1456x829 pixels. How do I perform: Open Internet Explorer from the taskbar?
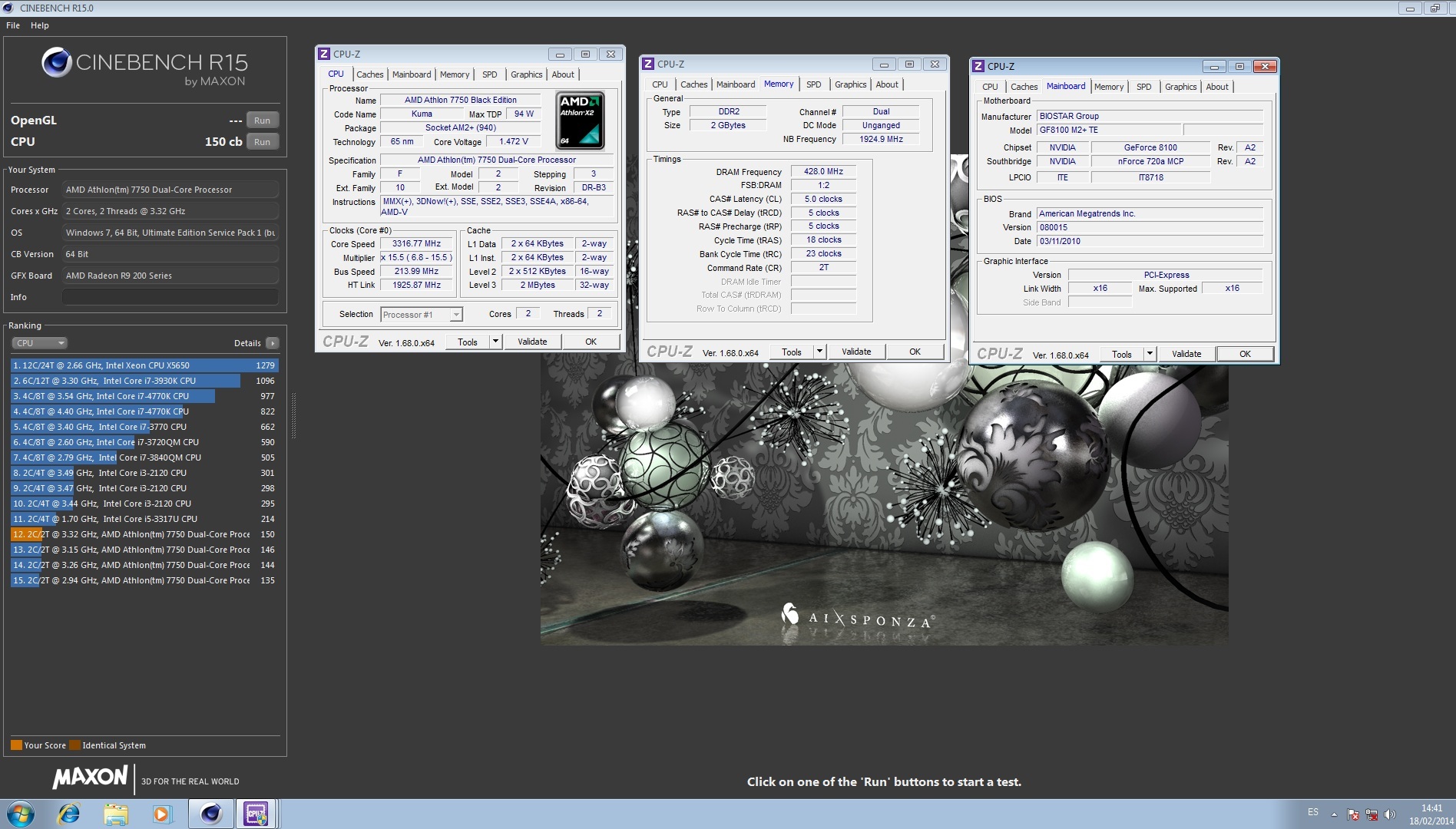coord(69,814)
